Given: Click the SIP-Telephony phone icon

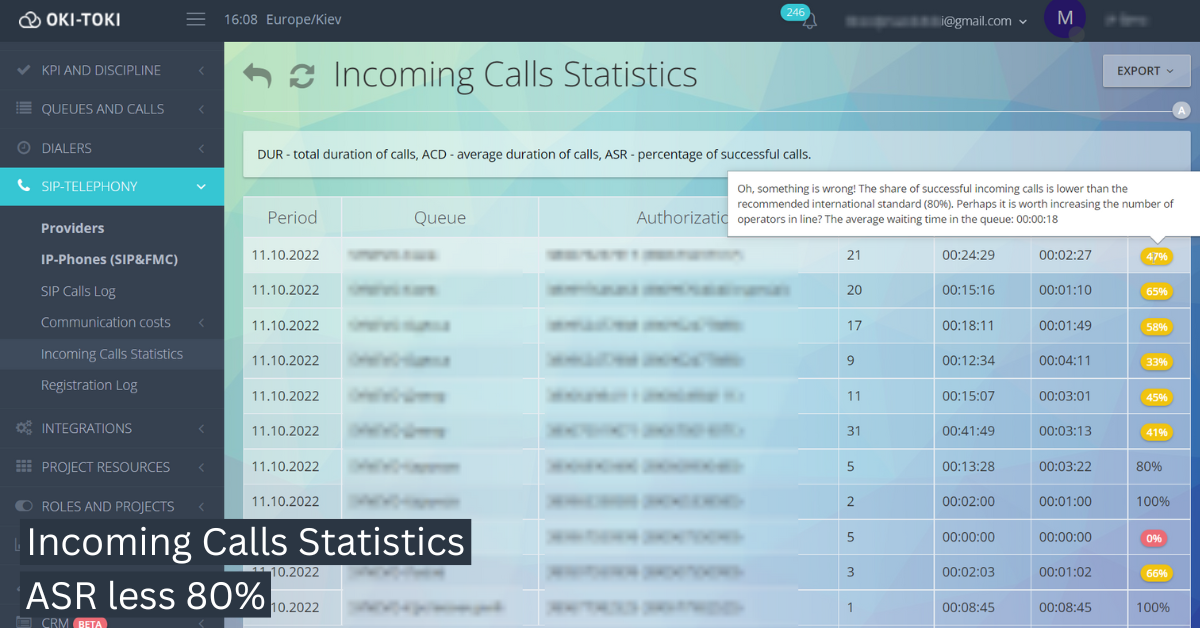Looking at the screenshot, I should (x=24, y=186).
